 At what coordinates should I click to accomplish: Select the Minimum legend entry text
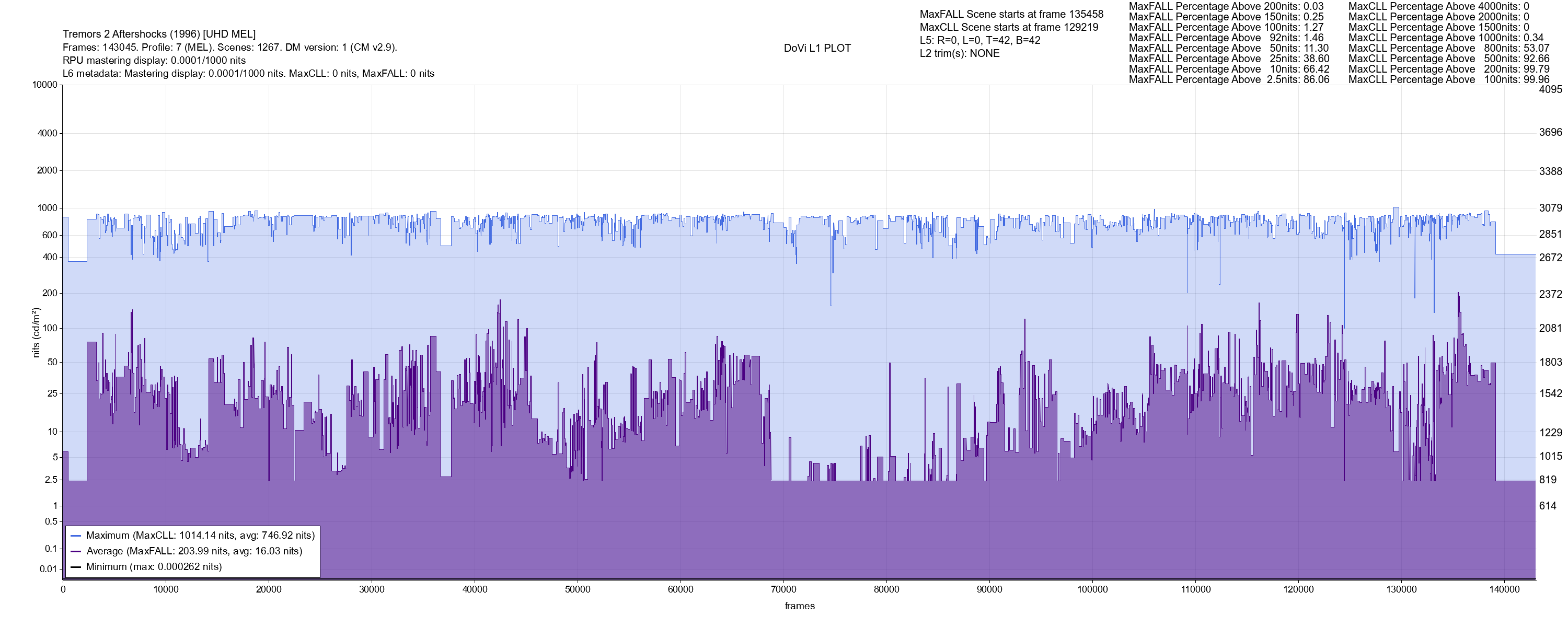click(154, 567)
